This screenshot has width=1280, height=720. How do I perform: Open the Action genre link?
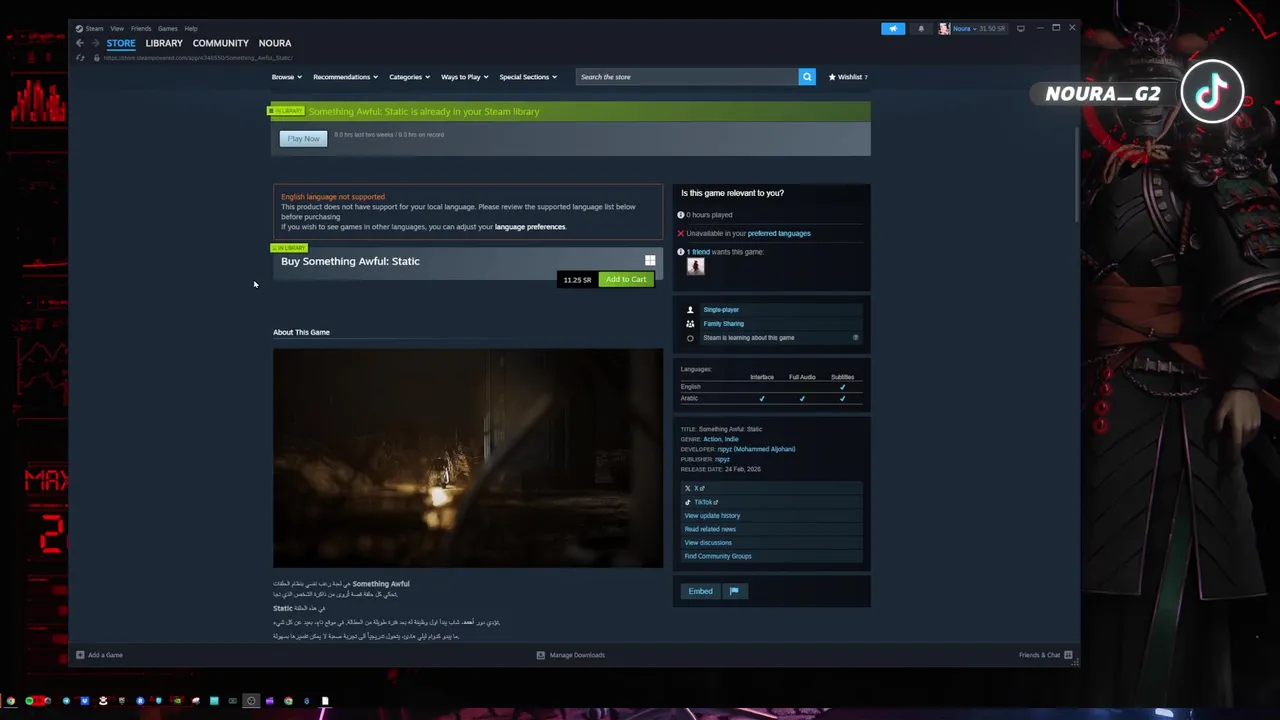pyautogui.click(x=712, y=439)
